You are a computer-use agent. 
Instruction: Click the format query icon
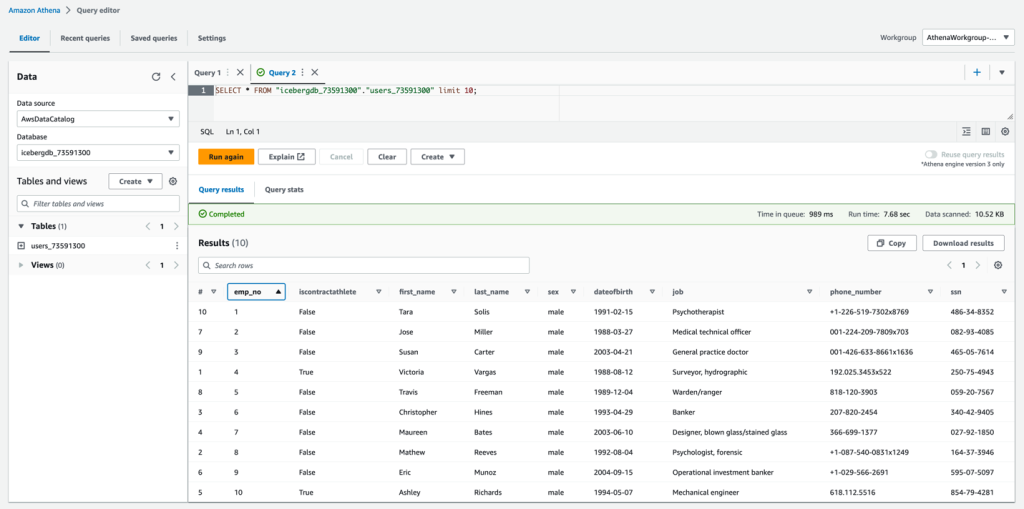tap(966, 131)
